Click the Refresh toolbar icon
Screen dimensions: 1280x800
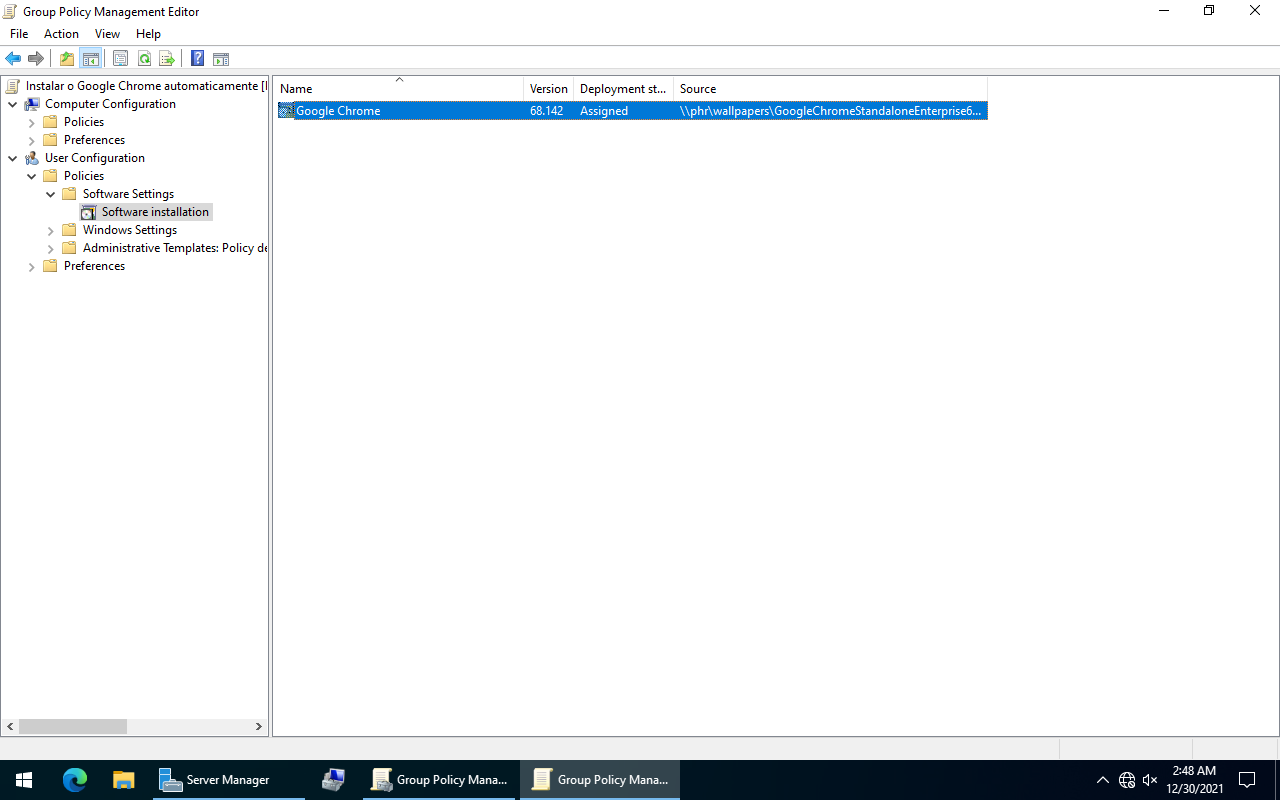click(x=144, y=59)
